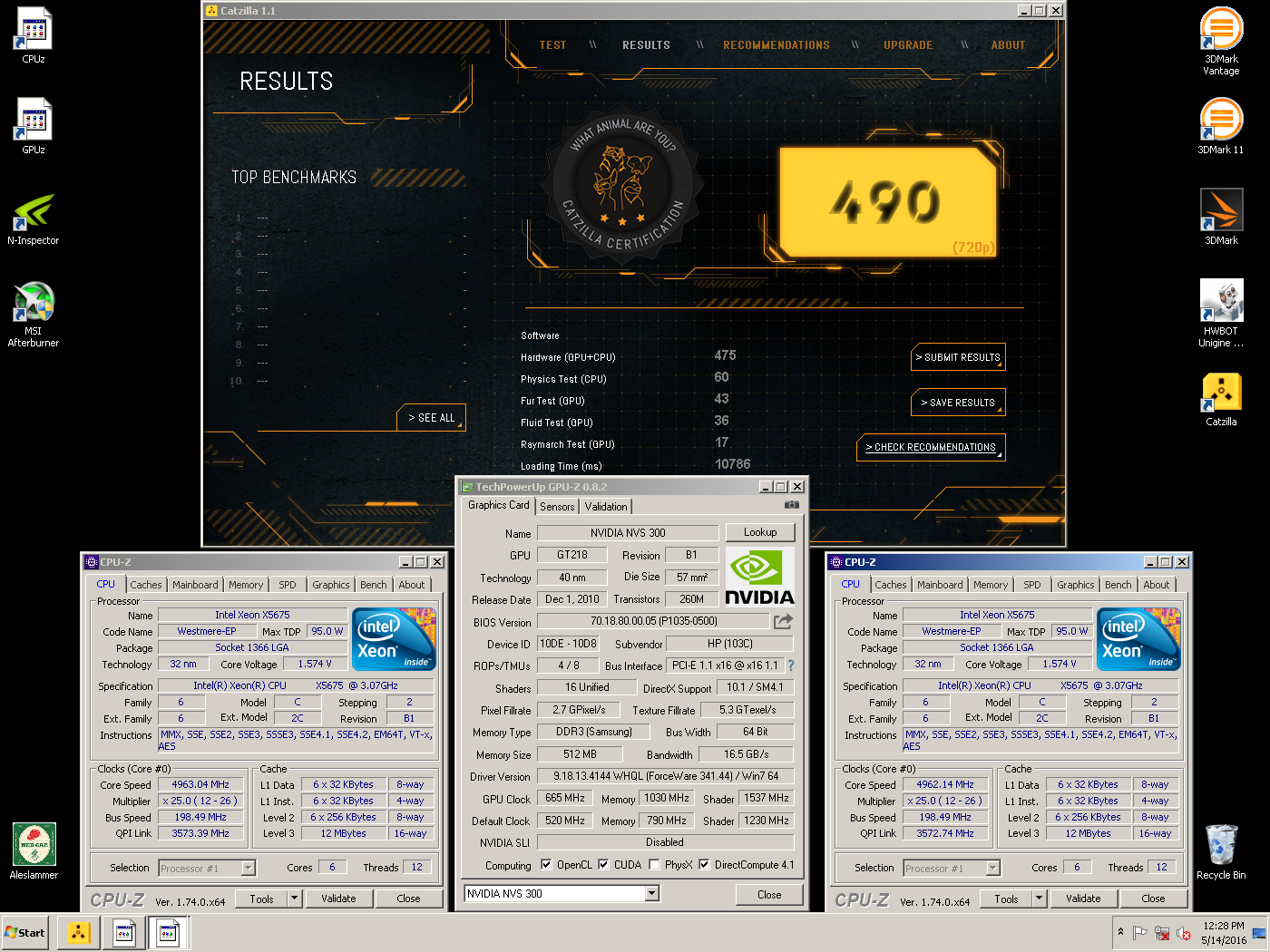Open the ABOUT tab in Catzilla

pyautogui.click(x=1008, y=44)
